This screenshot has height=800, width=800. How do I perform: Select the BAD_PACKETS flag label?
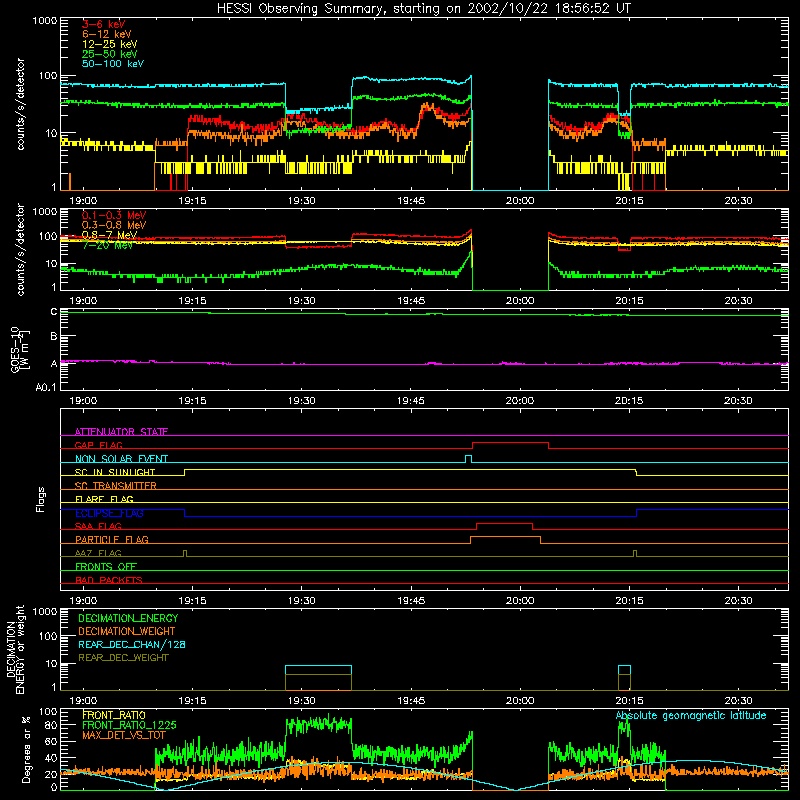pyautogui.click(x=109, y=580)
